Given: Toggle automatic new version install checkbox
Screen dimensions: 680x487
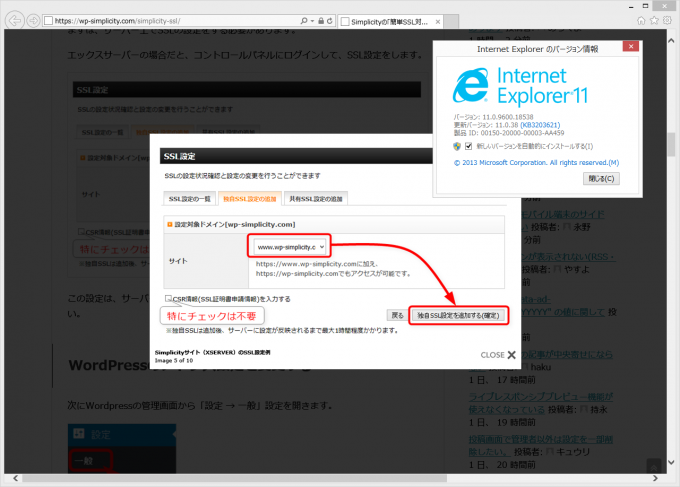Looking at the screenshot, I should point(468,146).
